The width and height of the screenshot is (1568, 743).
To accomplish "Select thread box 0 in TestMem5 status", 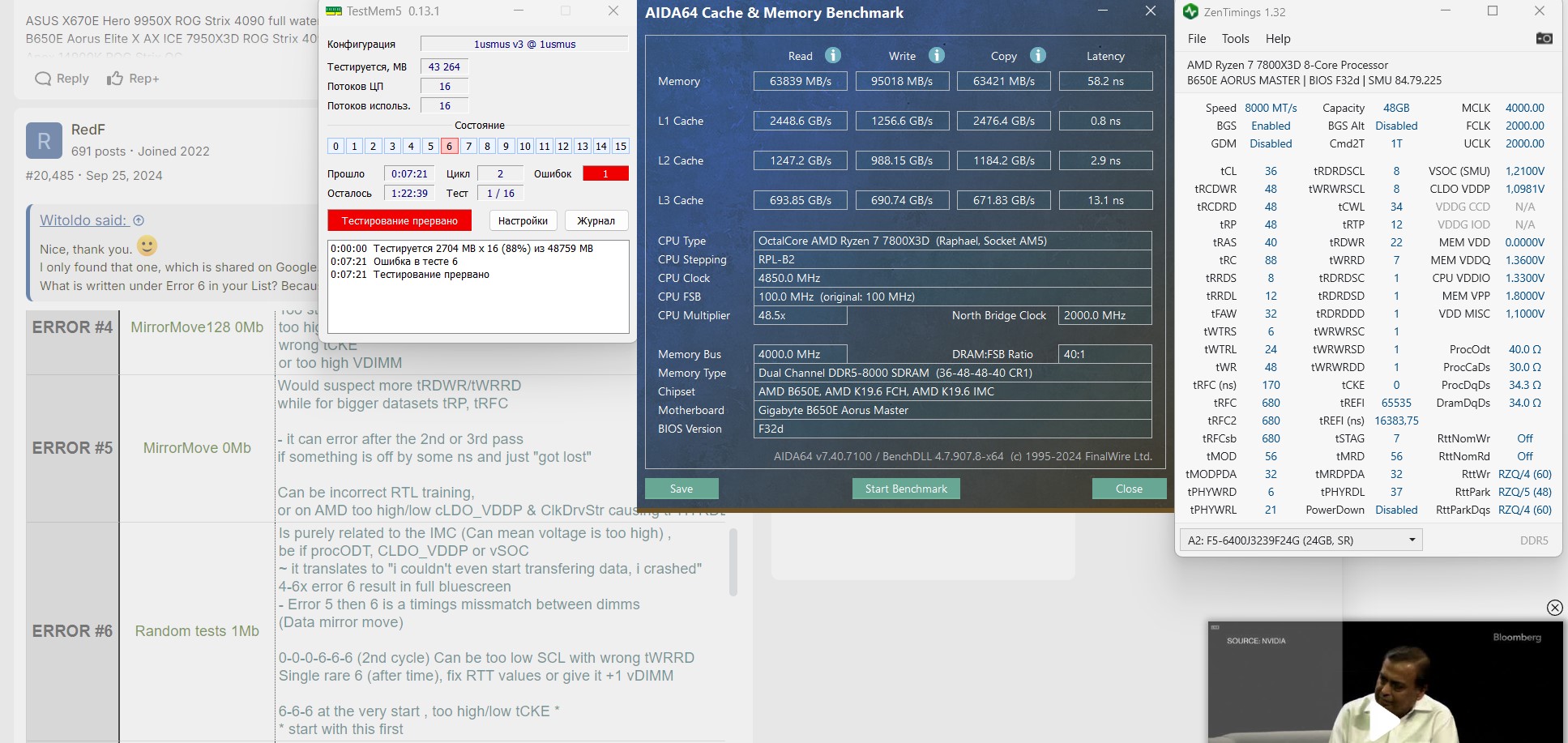I will [335, 146].
